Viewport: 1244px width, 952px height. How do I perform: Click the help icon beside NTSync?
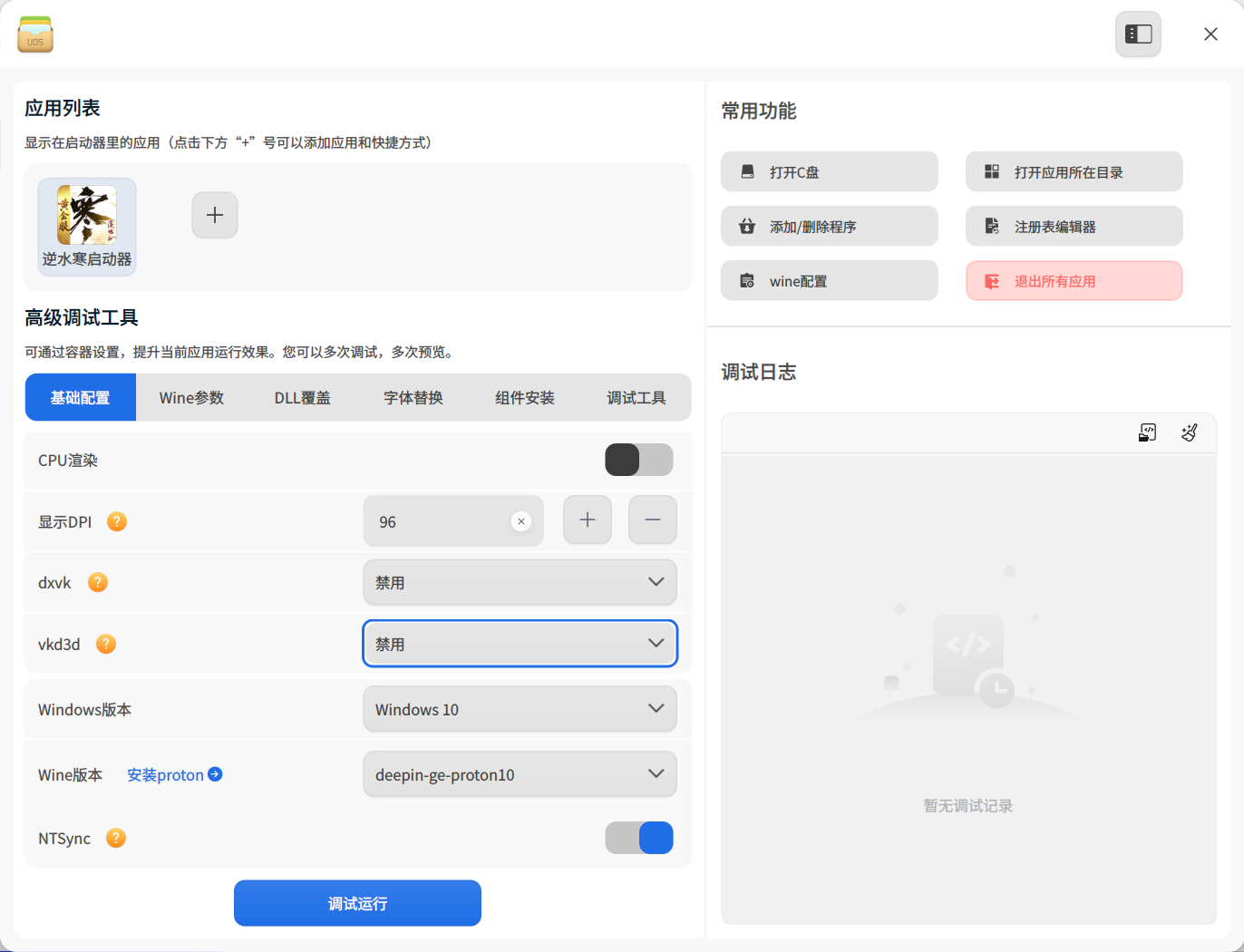116,838
